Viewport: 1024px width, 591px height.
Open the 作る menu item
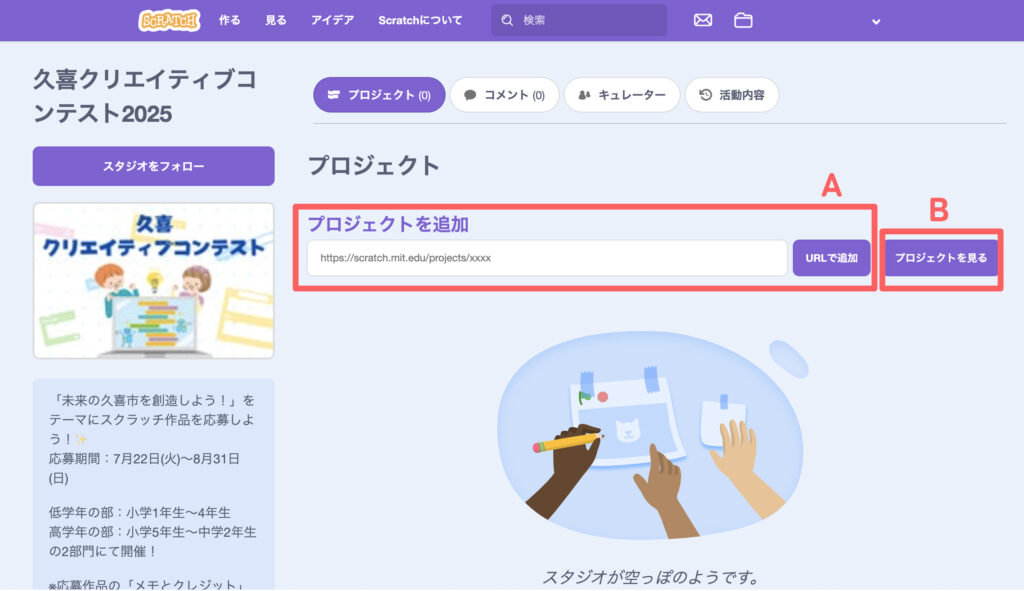click(x=229, y=20)
